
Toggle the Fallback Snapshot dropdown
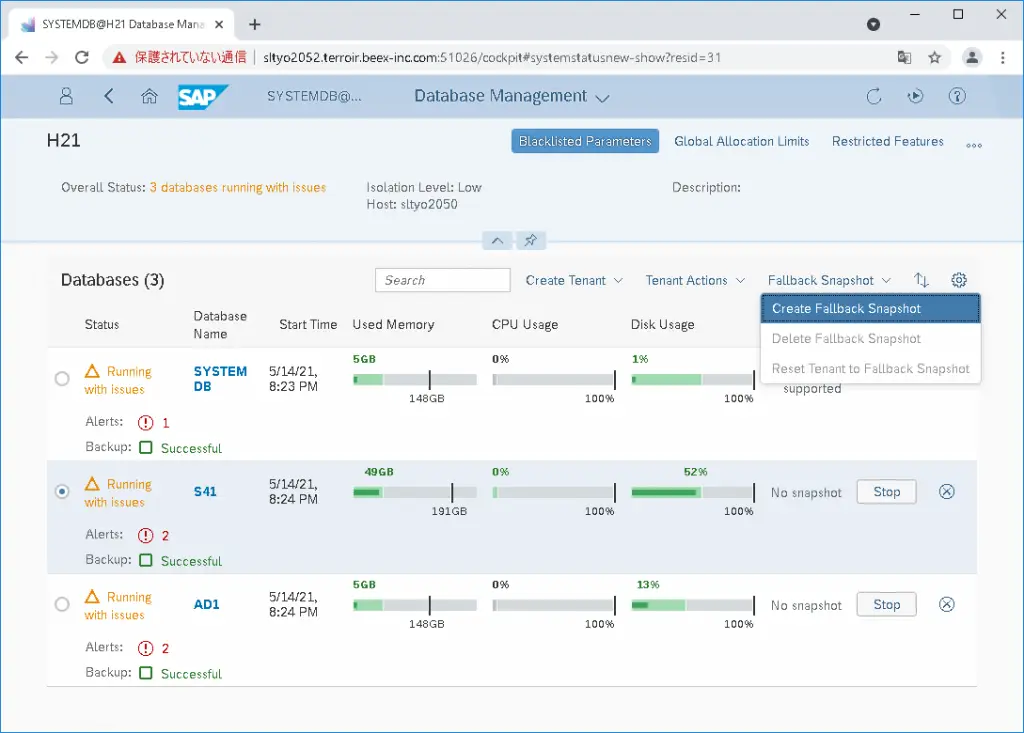pos(829,280)
